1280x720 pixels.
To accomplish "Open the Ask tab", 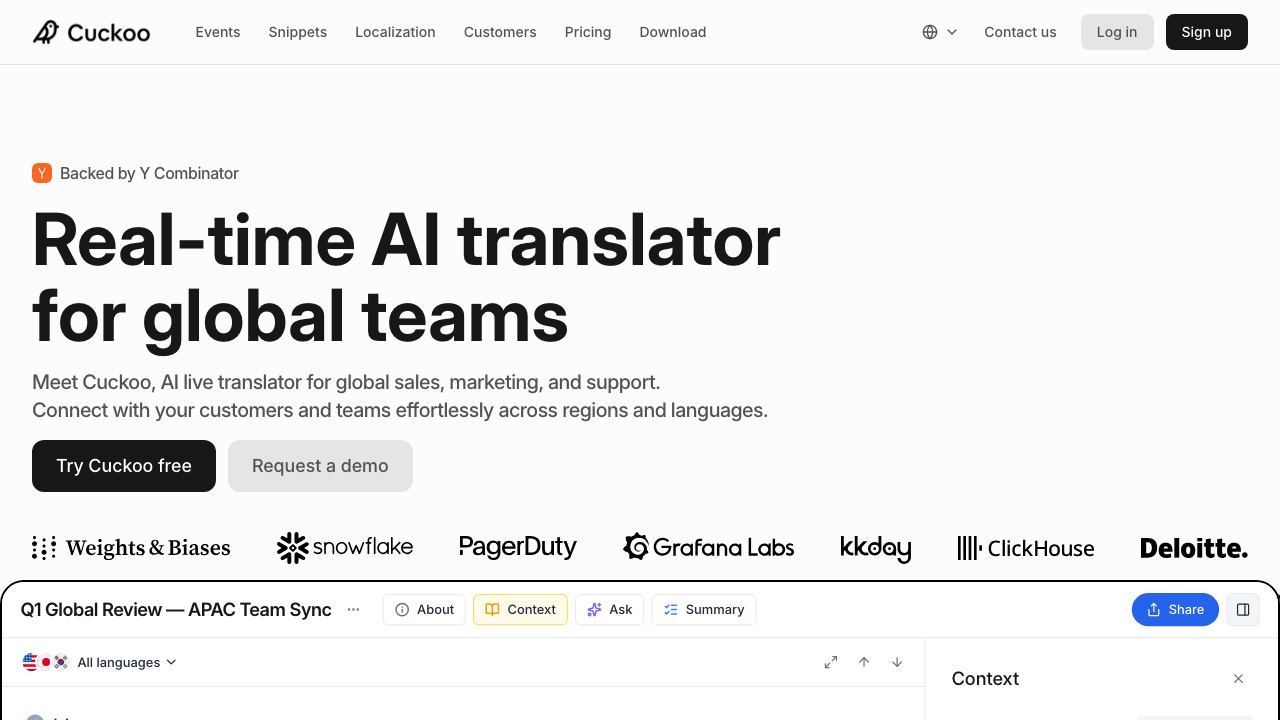I will (609, 609).
